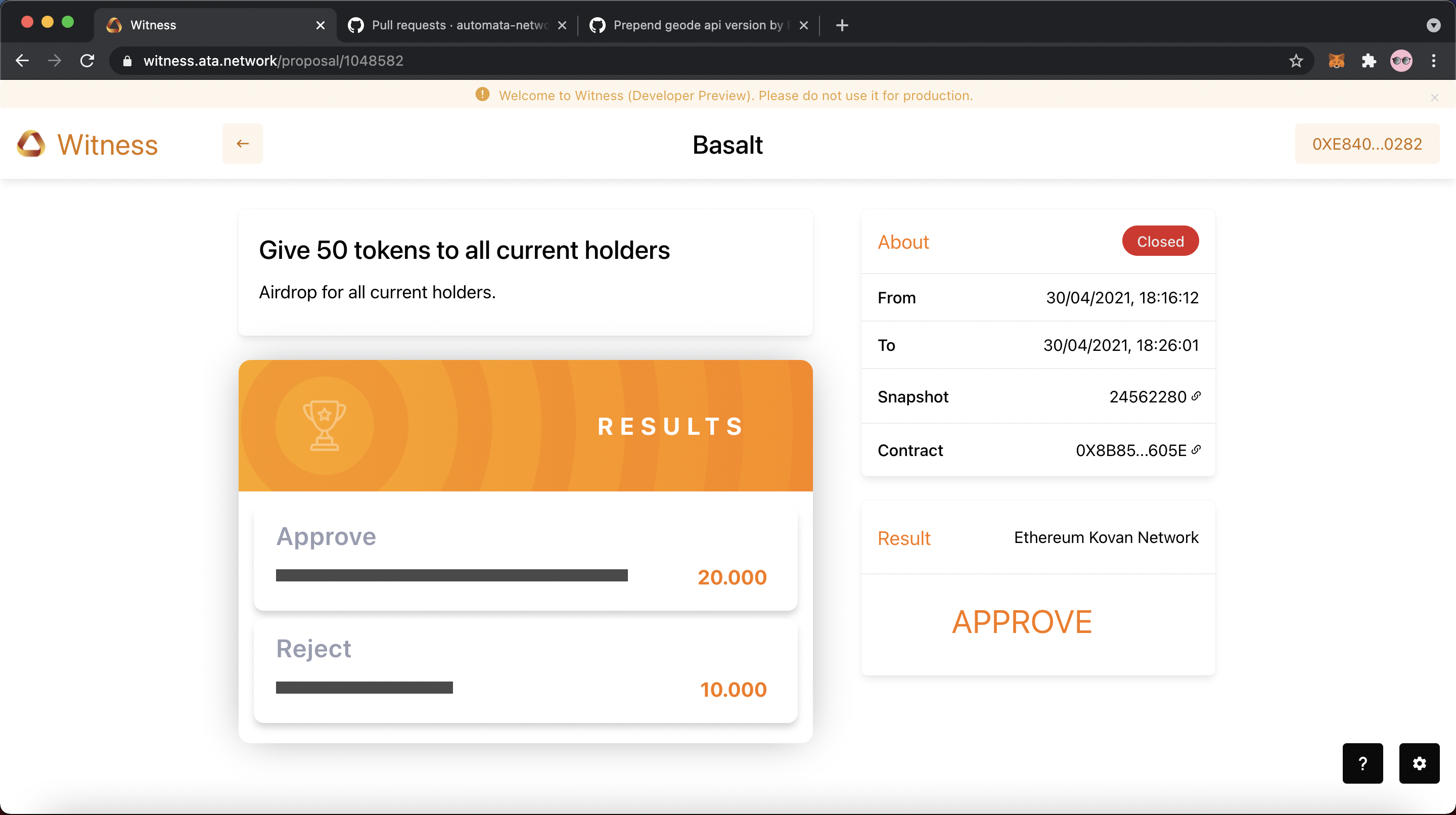Click the Witness logo icon

31,144
